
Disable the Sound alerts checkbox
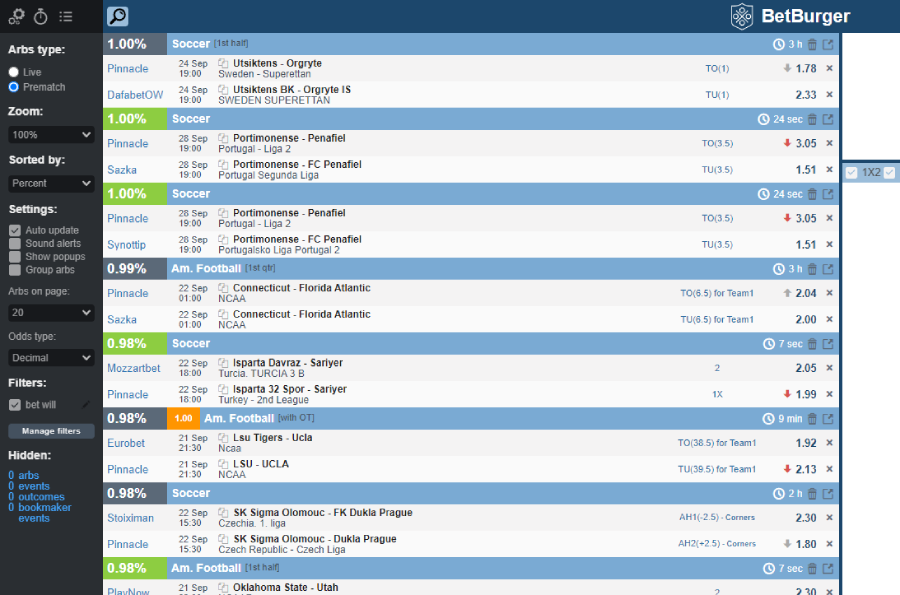(x=14, y=243)
